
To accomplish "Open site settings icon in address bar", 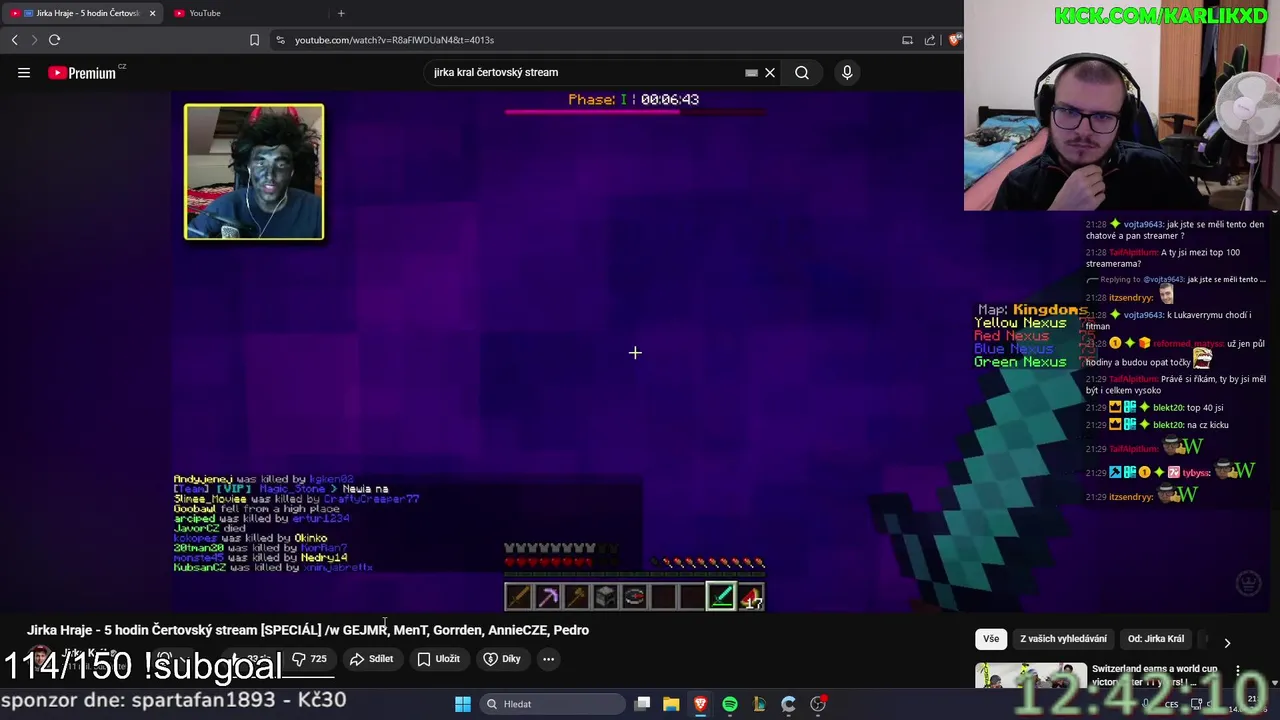I will point(280,40).
